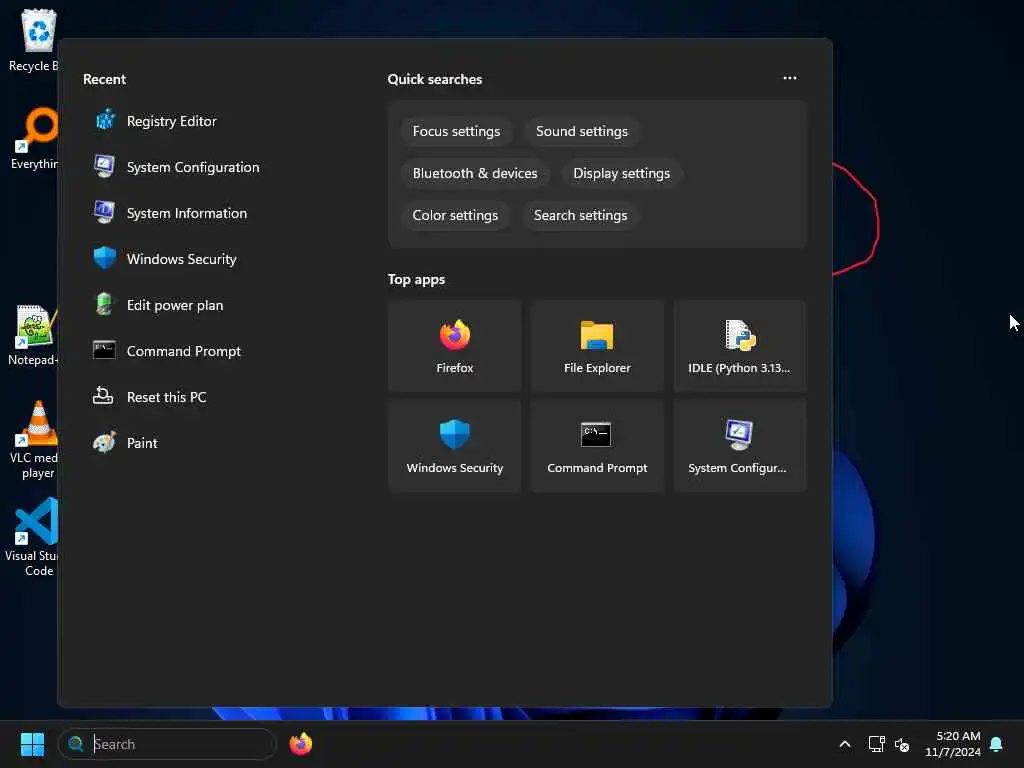Open the Color settings quick search
The height and width of the screenshot is (768, 1024).
pos(455,215)
